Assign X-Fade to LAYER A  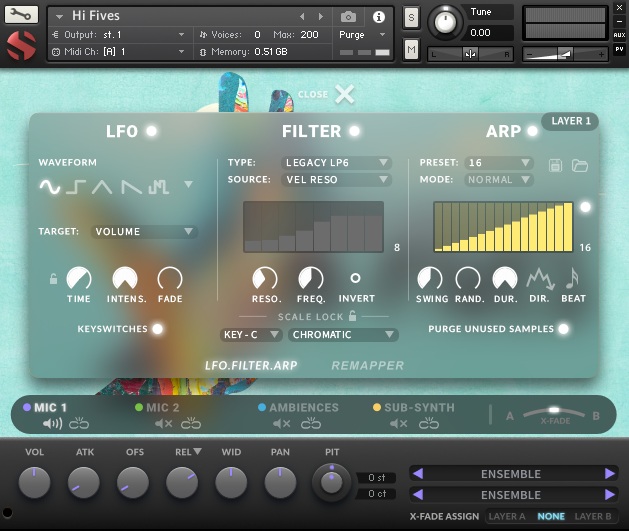(x=507, y=516)
